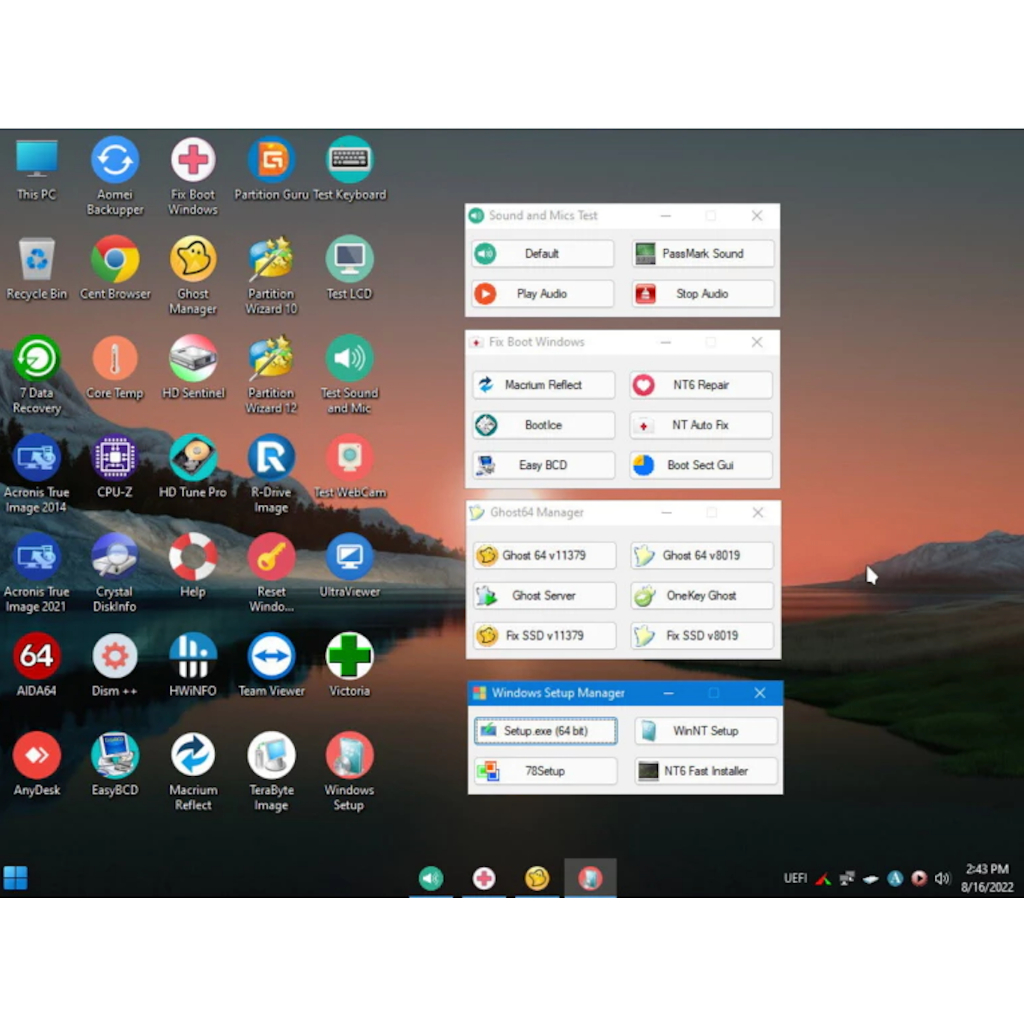The width and height of the screenshot is (1024, 1024).
Task: Click the Fix SSD v8019 button
Action: pos(702,635)
